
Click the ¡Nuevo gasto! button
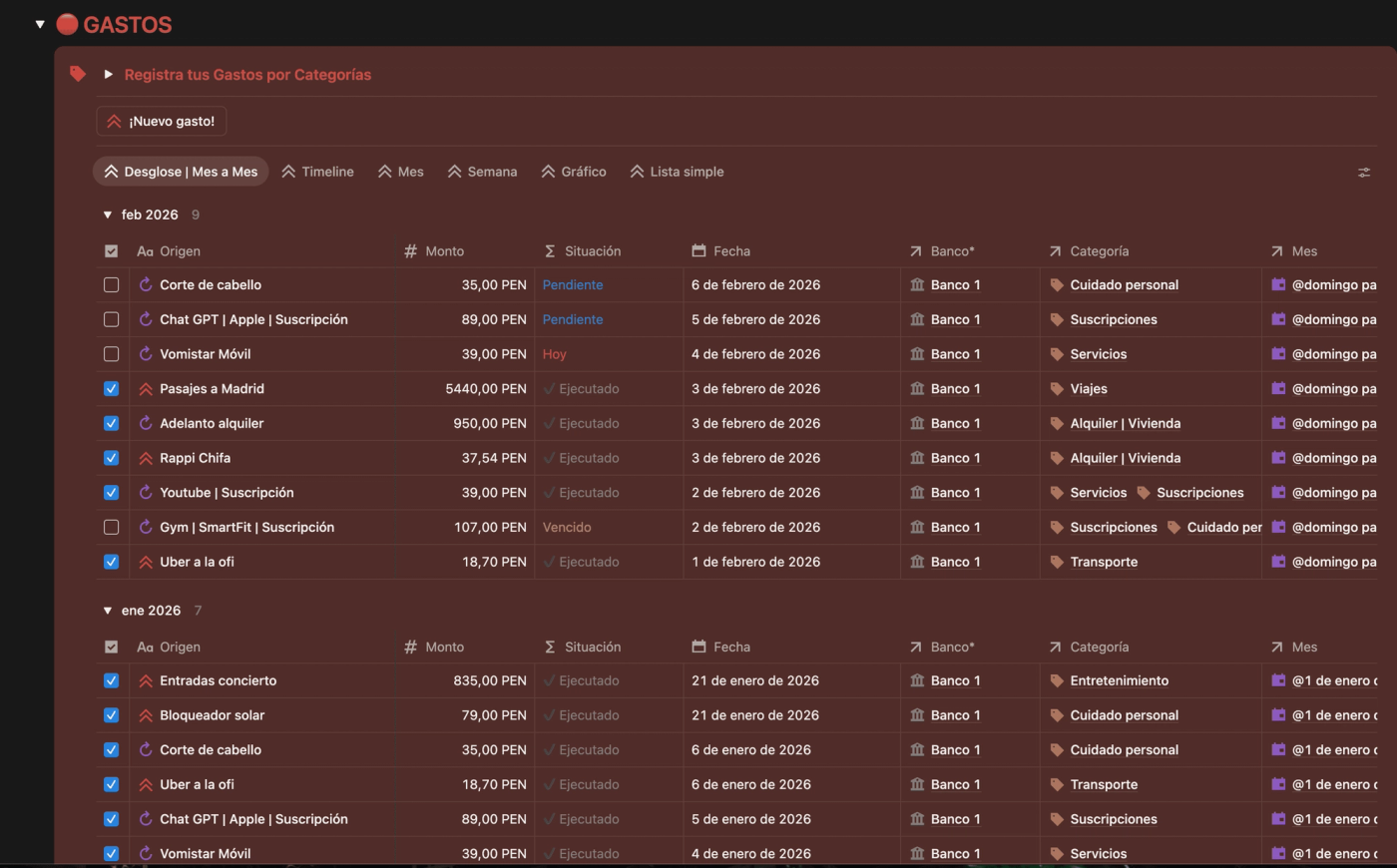point(162,121)
